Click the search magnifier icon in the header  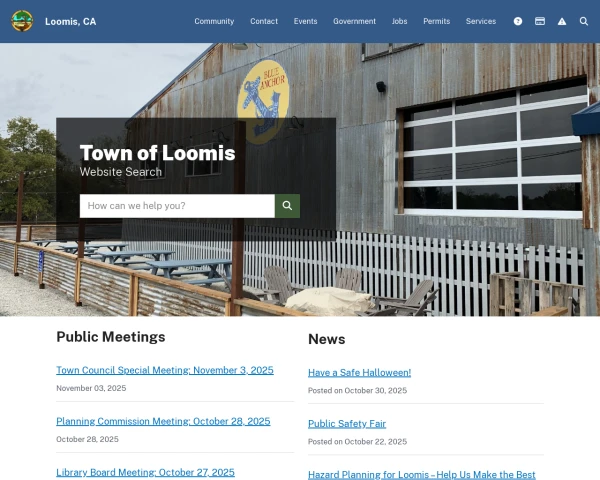click(x=584, y=21)
